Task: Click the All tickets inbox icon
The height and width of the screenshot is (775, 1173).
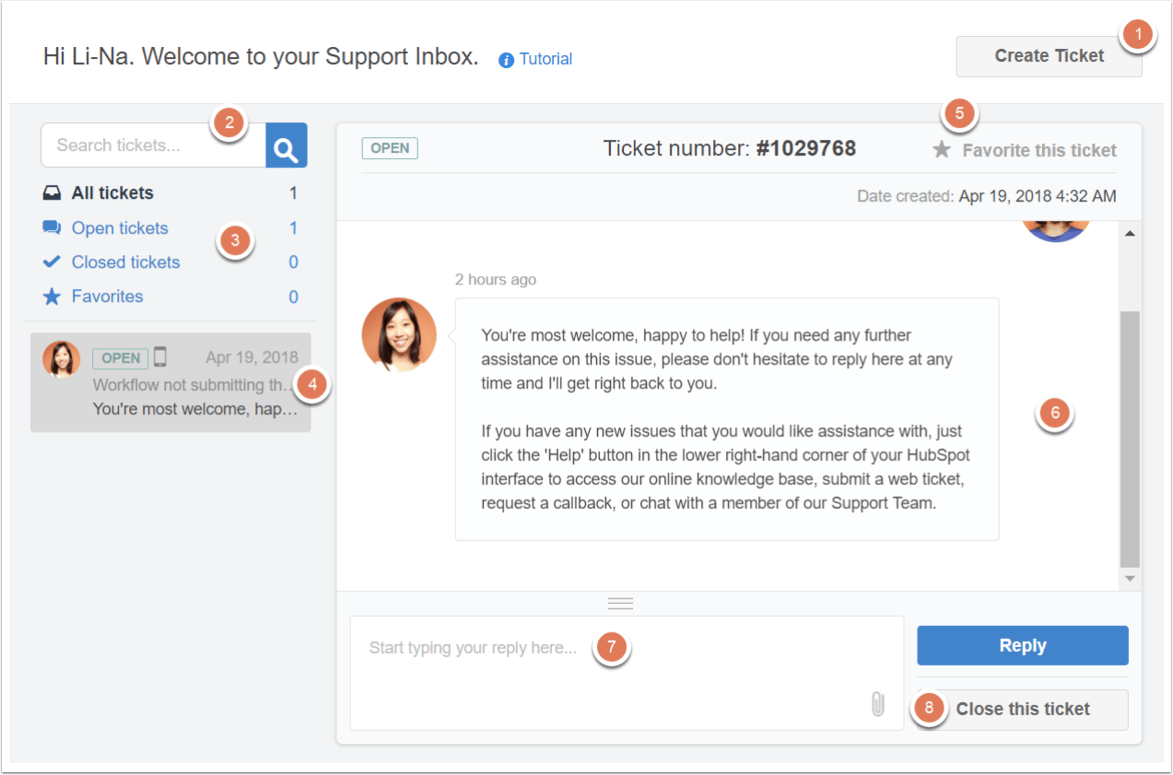Action: pos(52,193)
